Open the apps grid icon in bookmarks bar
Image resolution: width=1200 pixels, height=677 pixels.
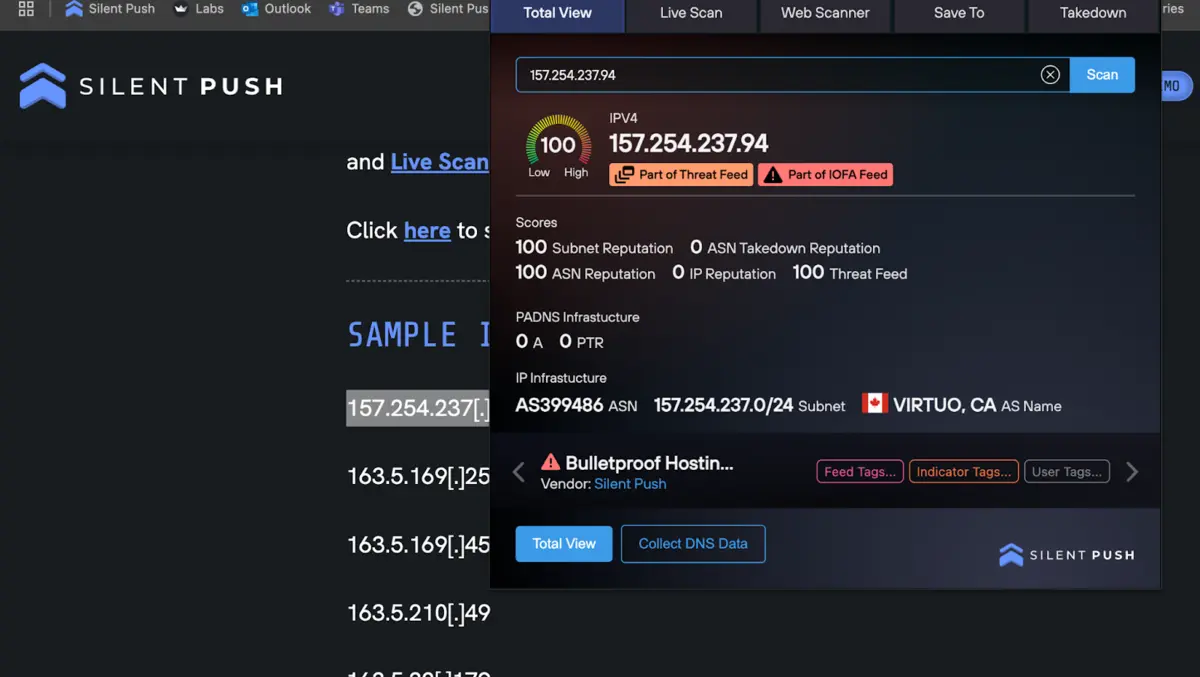pos(27,9)
